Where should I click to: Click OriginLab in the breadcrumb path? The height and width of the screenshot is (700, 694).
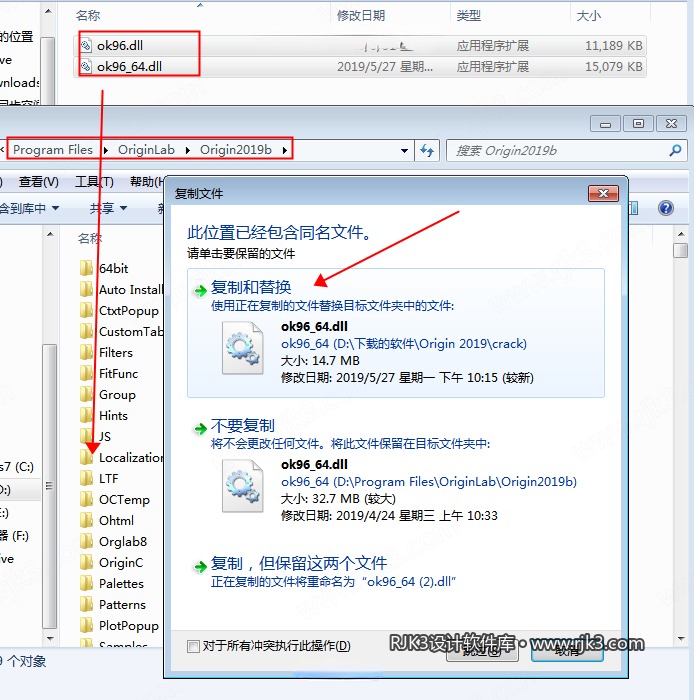click(x=146, y=150)
